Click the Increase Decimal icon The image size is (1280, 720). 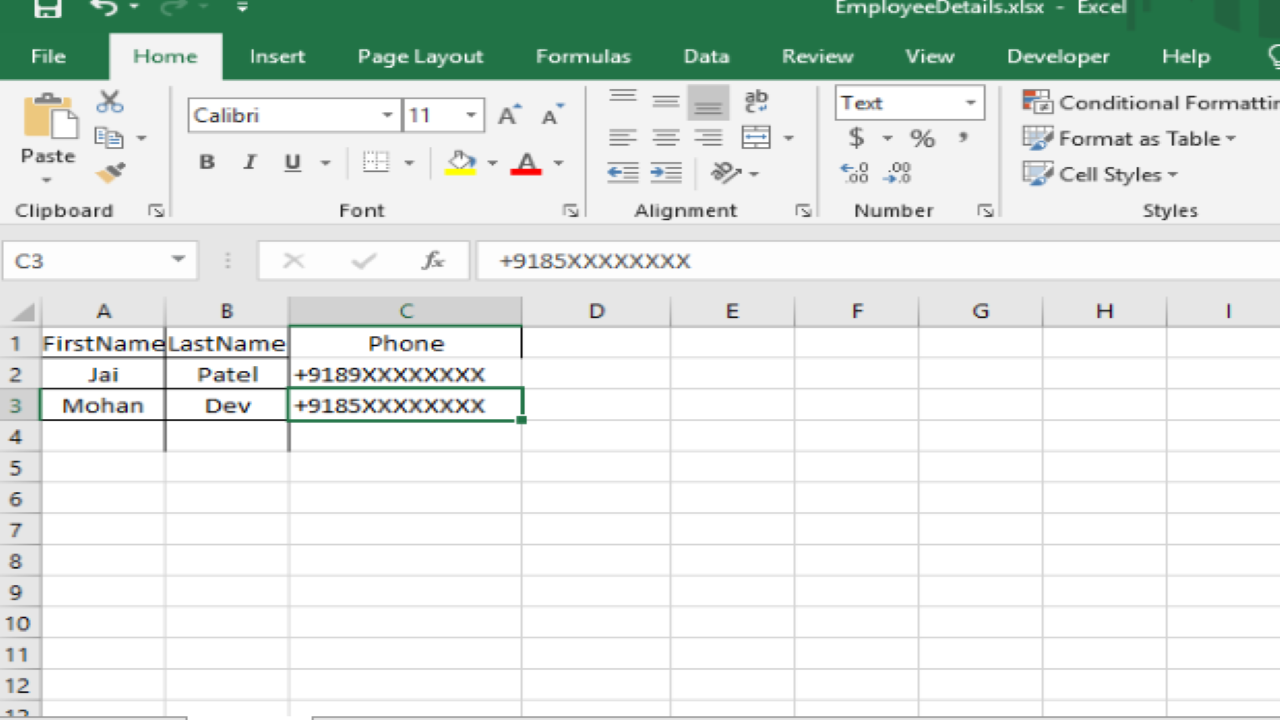855,174
